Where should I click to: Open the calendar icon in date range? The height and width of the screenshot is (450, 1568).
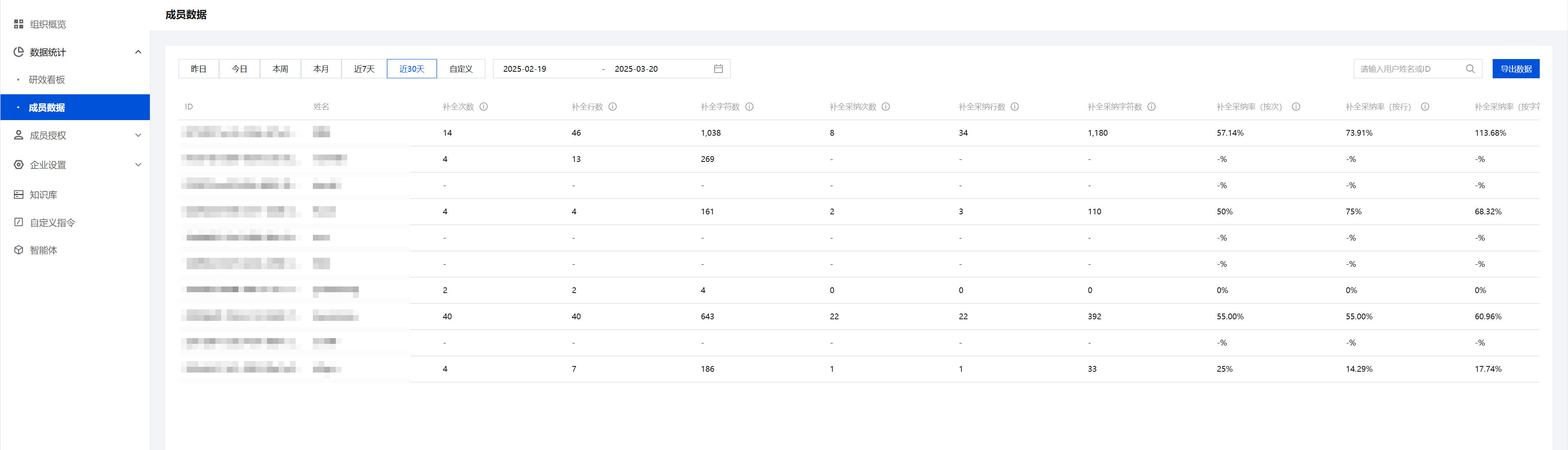click(718, 69)
